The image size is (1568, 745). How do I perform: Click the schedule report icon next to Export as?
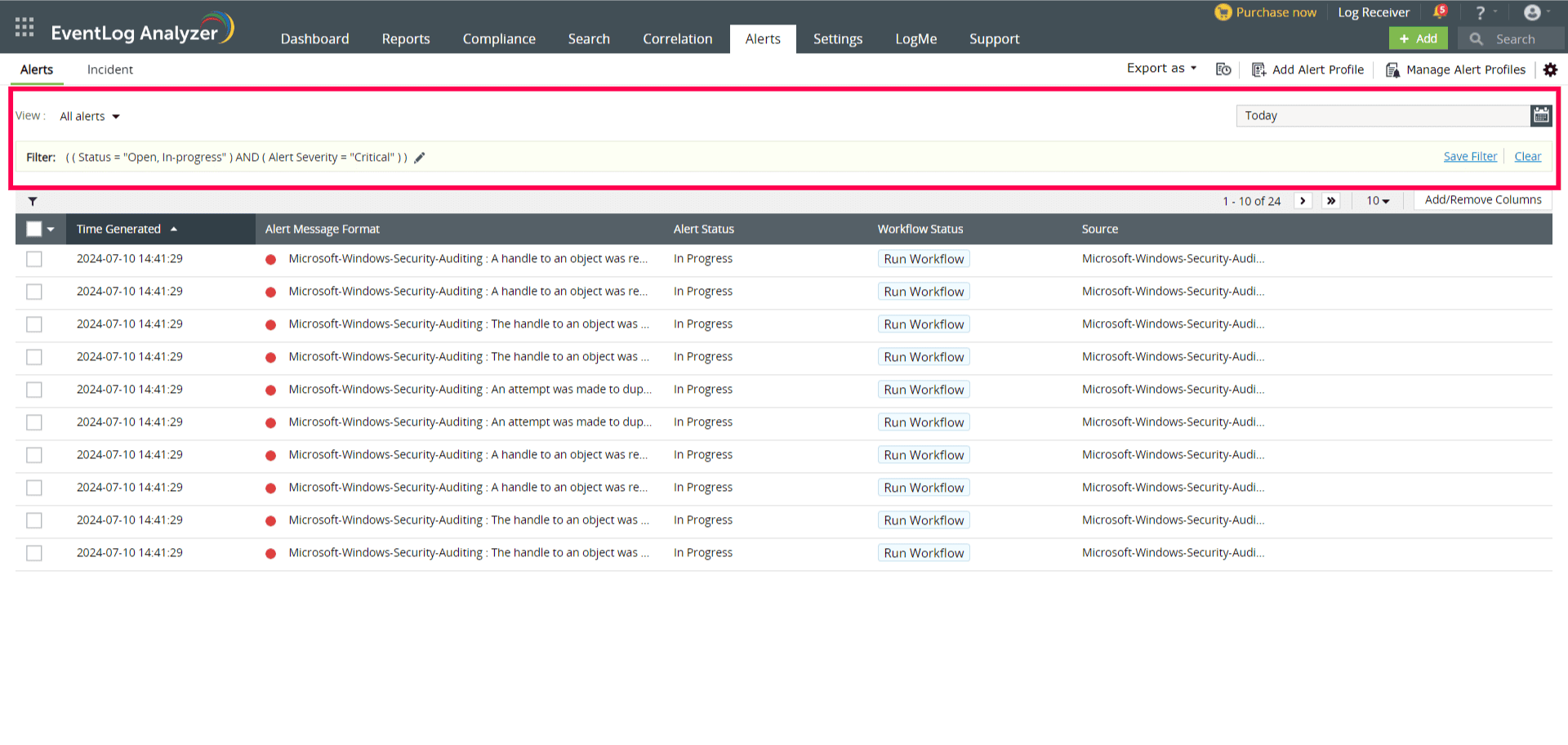[x=1223, y=69]
